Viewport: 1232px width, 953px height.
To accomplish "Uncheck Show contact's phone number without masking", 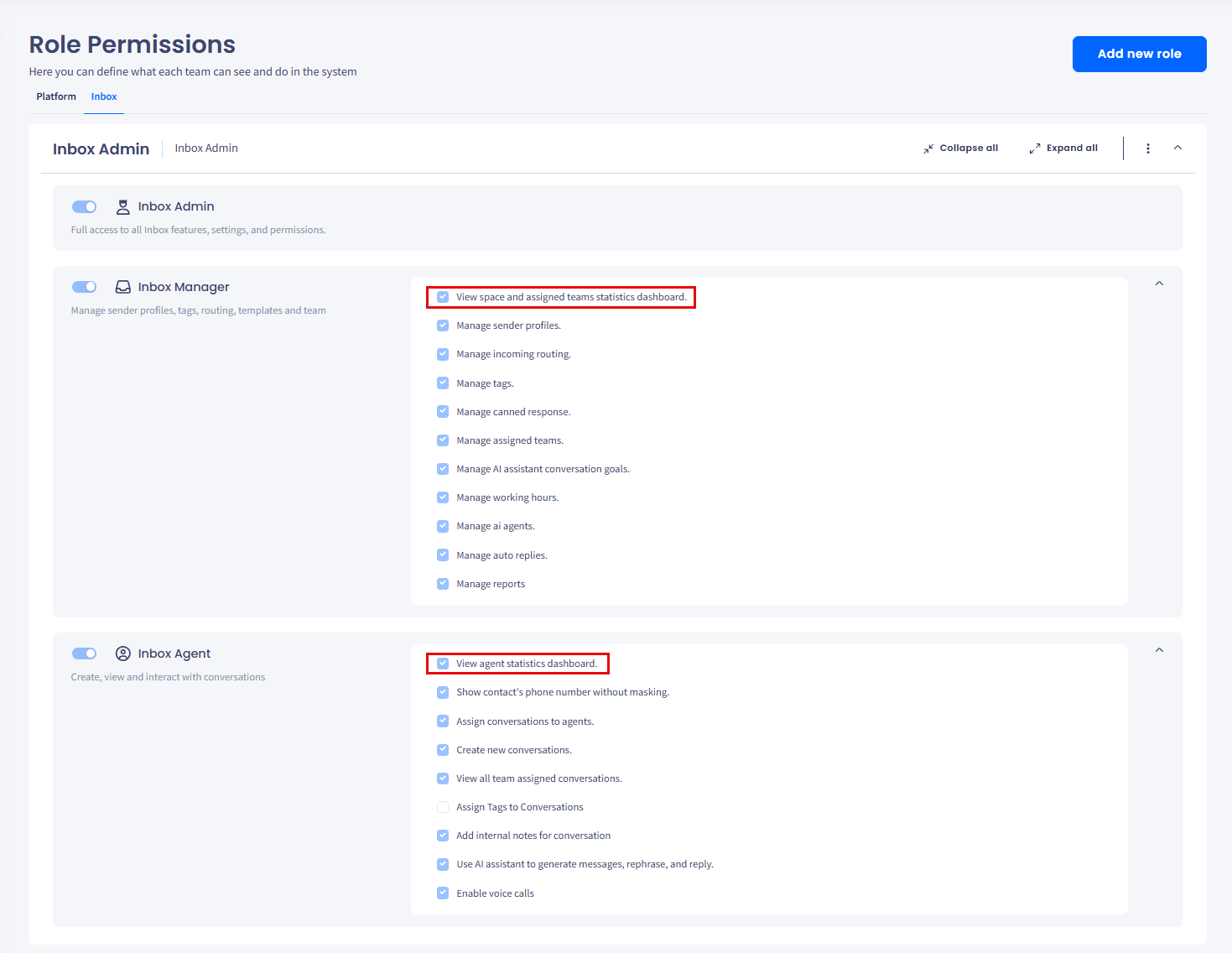I will 443,692.
